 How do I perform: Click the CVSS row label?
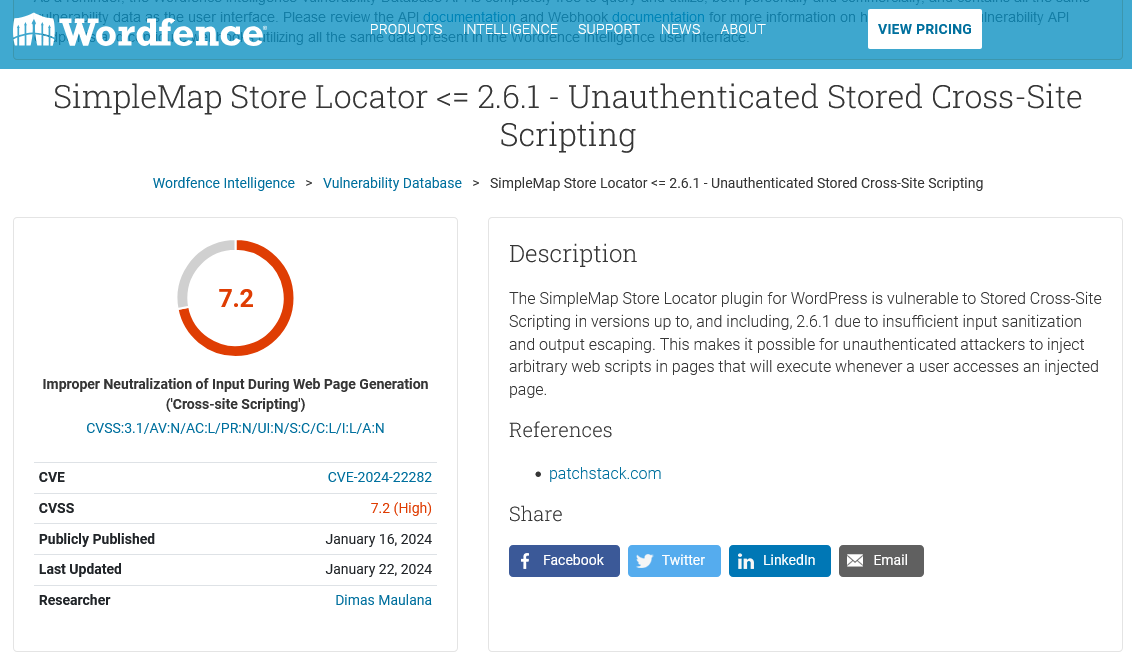coord(56,508)
